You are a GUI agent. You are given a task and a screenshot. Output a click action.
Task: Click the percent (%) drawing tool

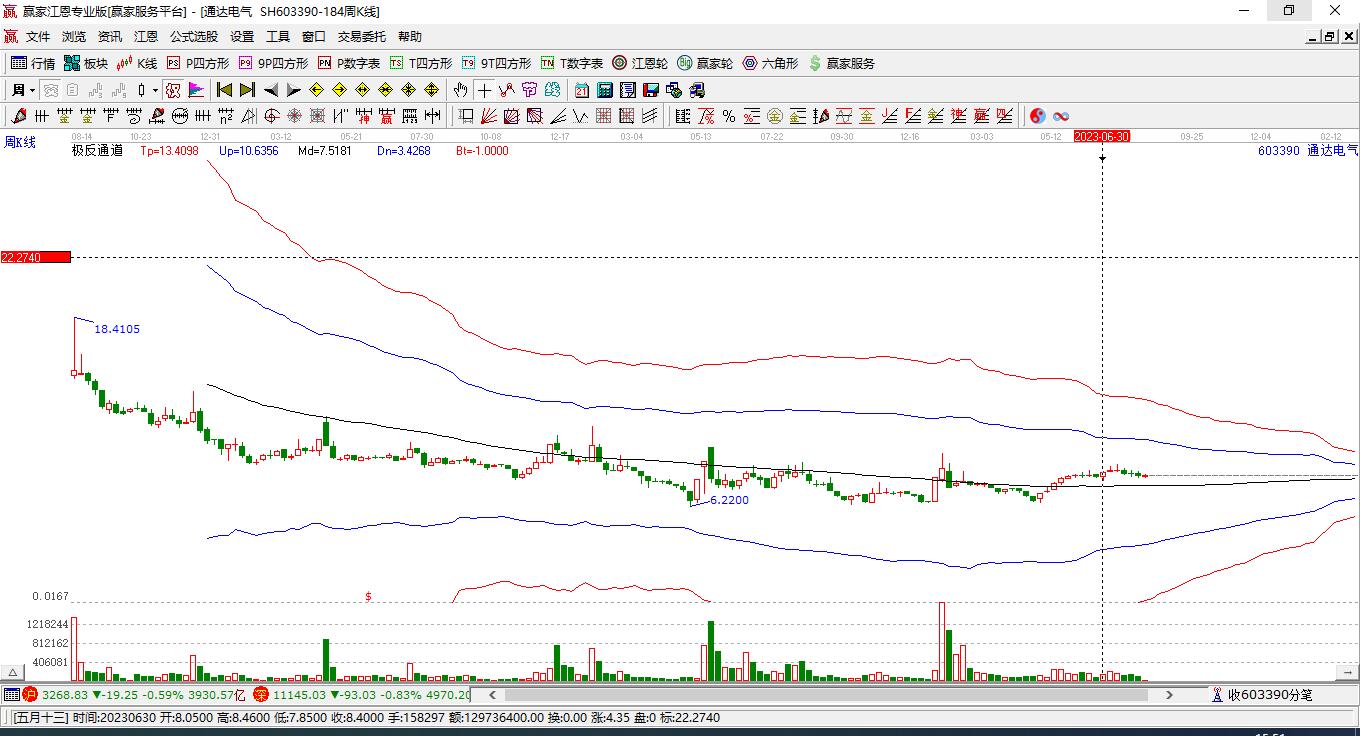729,116
